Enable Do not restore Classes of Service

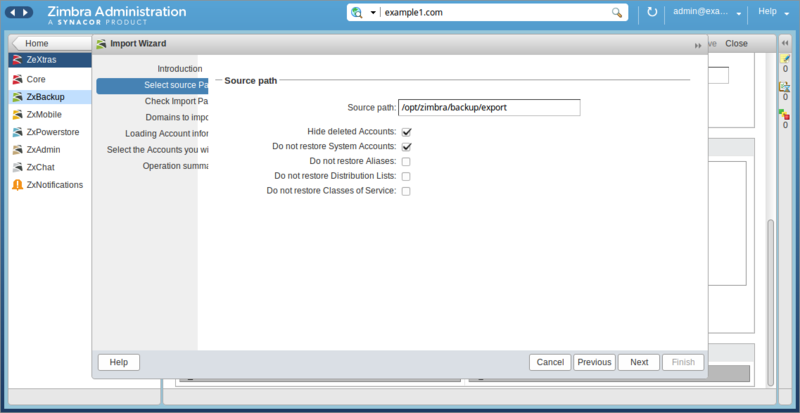click(x=406, y=191)
